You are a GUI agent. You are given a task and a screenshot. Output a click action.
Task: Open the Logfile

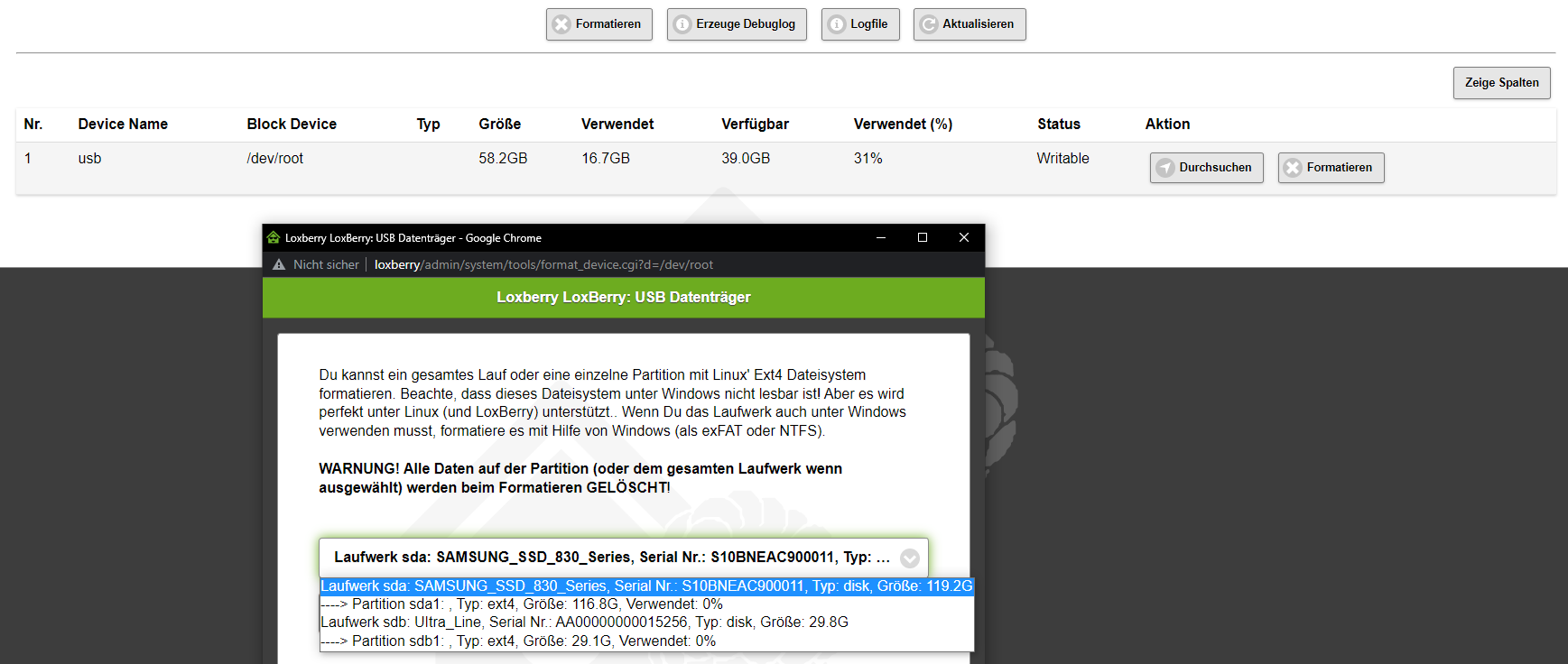(x=860, y=24)
